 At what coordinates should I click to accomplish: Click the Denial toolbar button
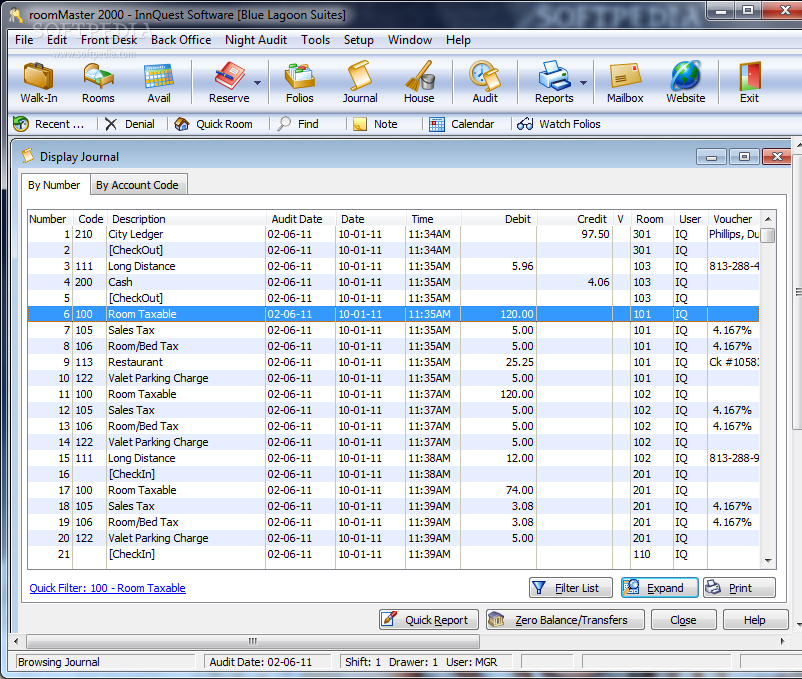[130, 124]
